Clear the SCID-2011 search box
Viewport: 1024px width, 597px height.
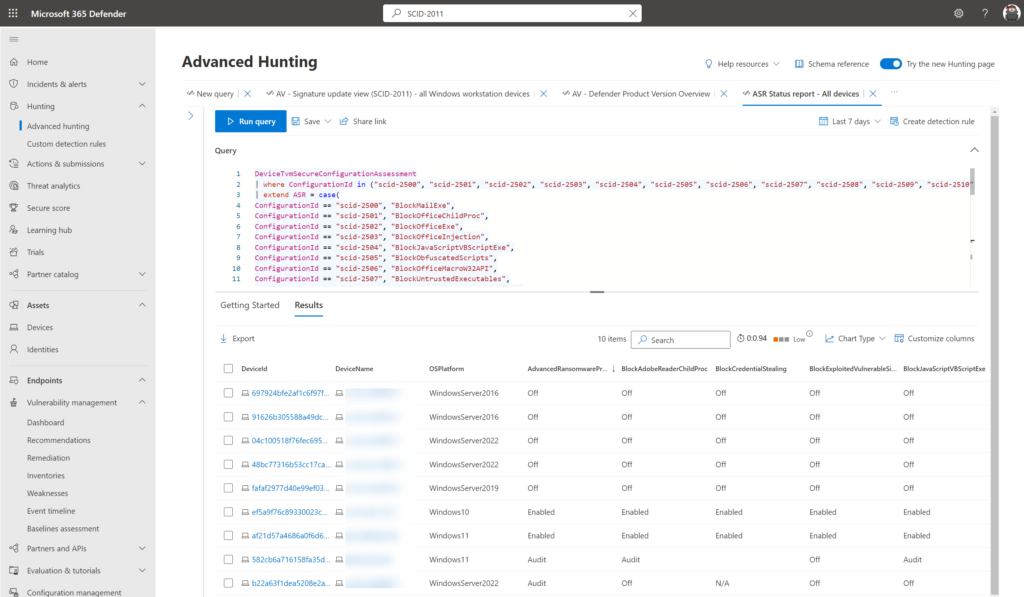632,13
